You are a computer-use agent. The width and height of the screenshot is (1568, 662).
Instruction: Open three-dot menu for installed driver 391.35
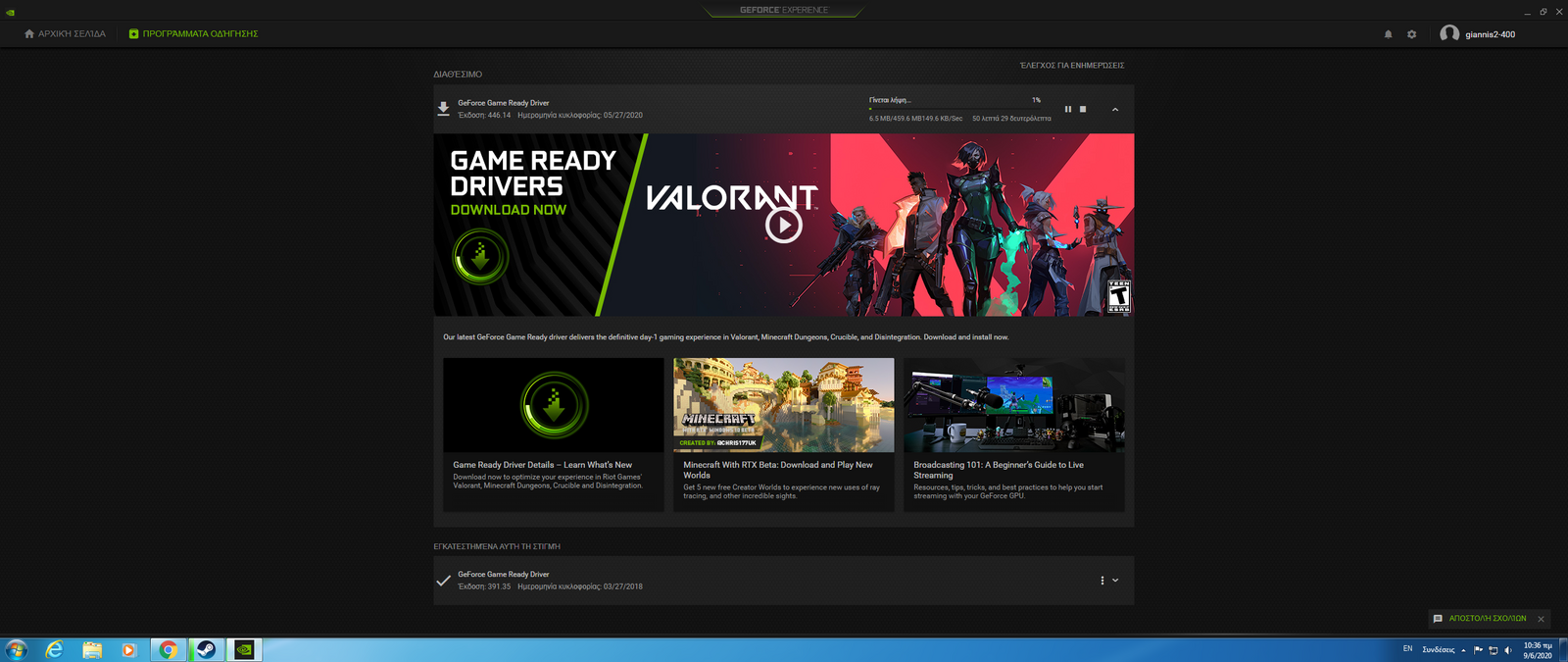click(1102, 581)
